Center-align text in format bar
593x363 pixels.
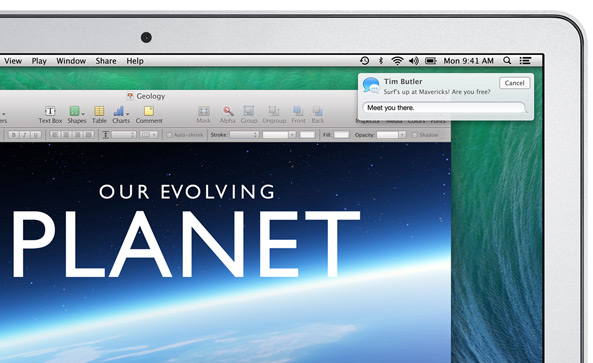(66, 135)
